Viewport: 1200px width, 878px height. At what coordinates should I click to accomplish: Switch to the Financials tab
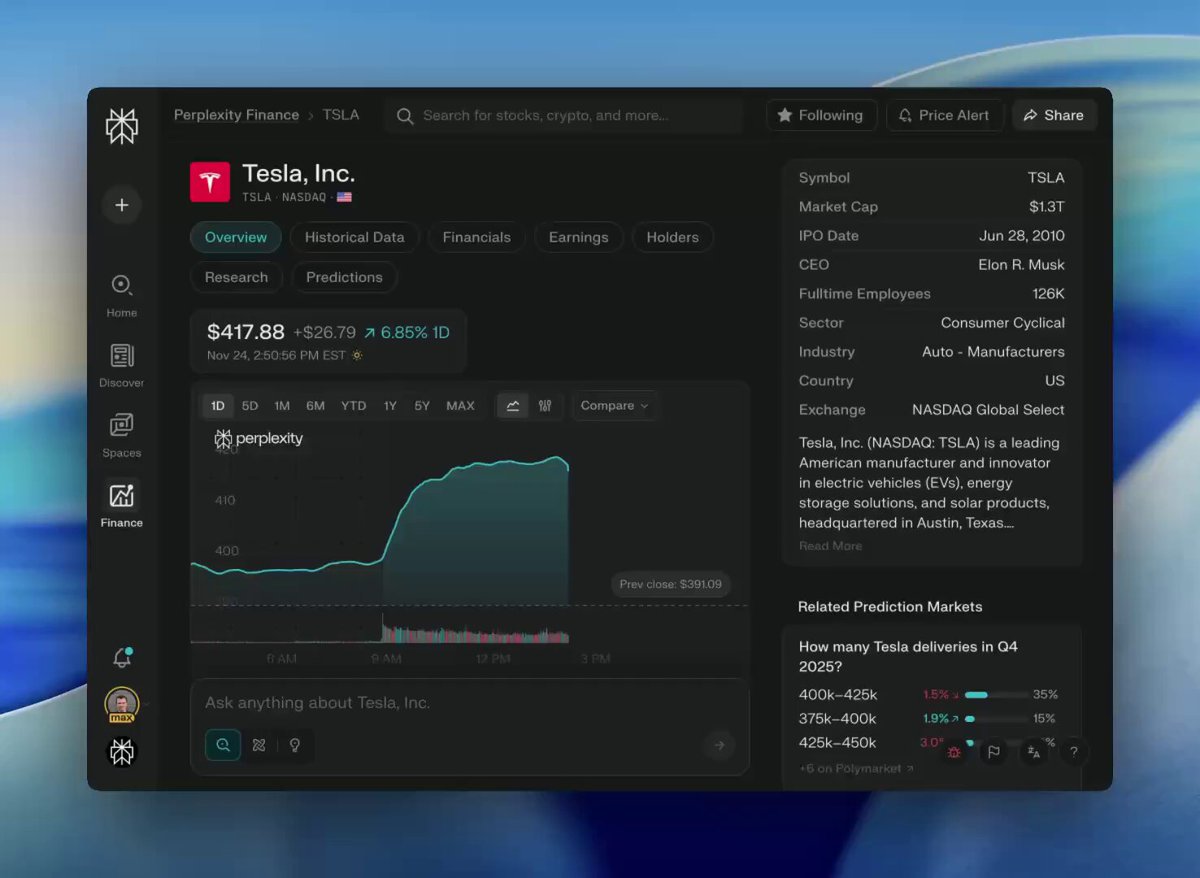point(477,237)
